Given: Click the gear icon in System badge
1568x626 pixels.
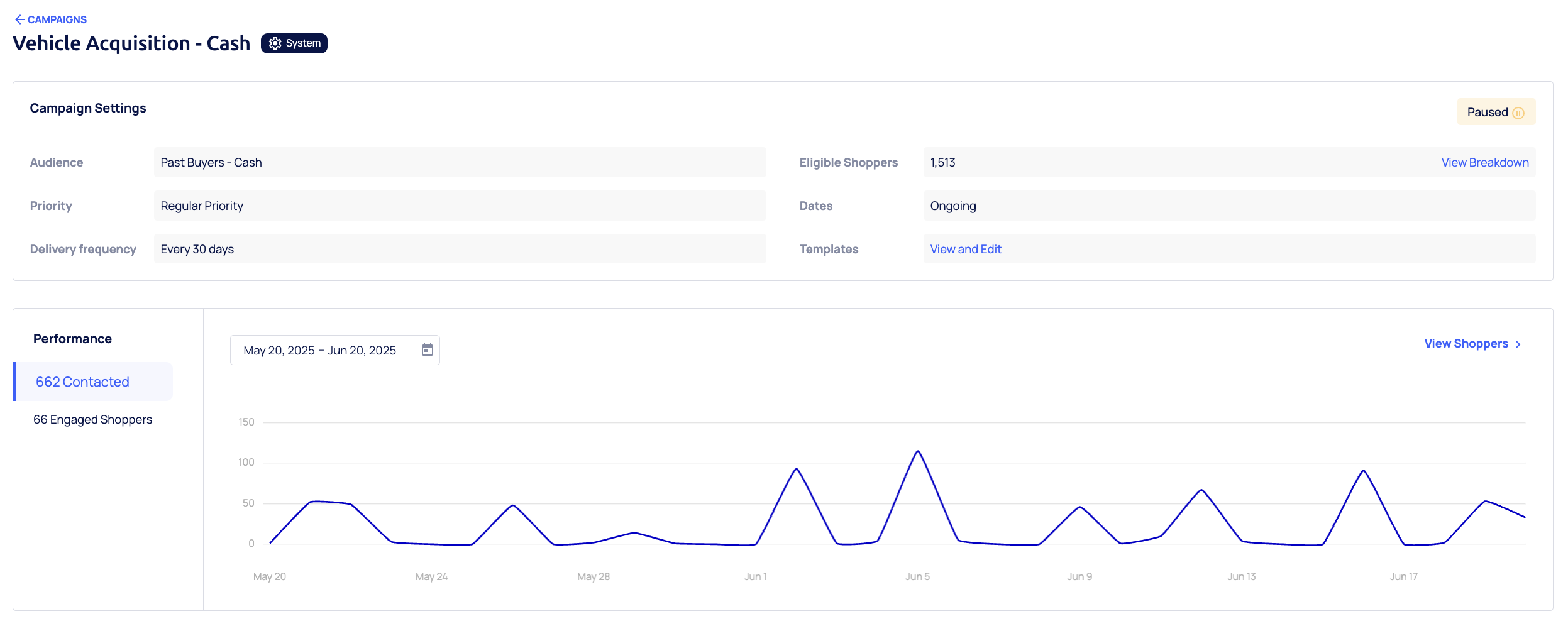Looking at the screenshot, I should click(x=275, y=43).
